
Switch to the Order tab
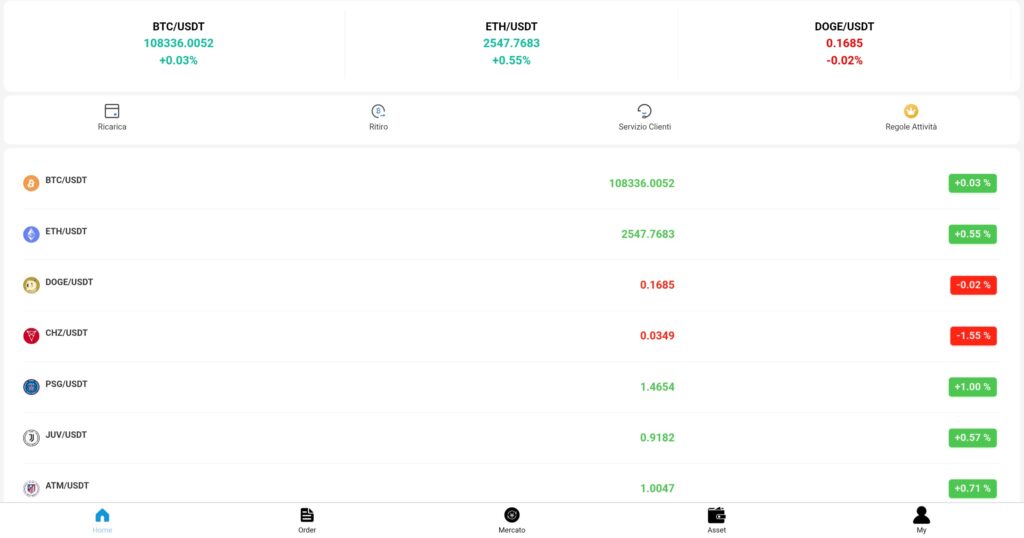click(307, 520)
